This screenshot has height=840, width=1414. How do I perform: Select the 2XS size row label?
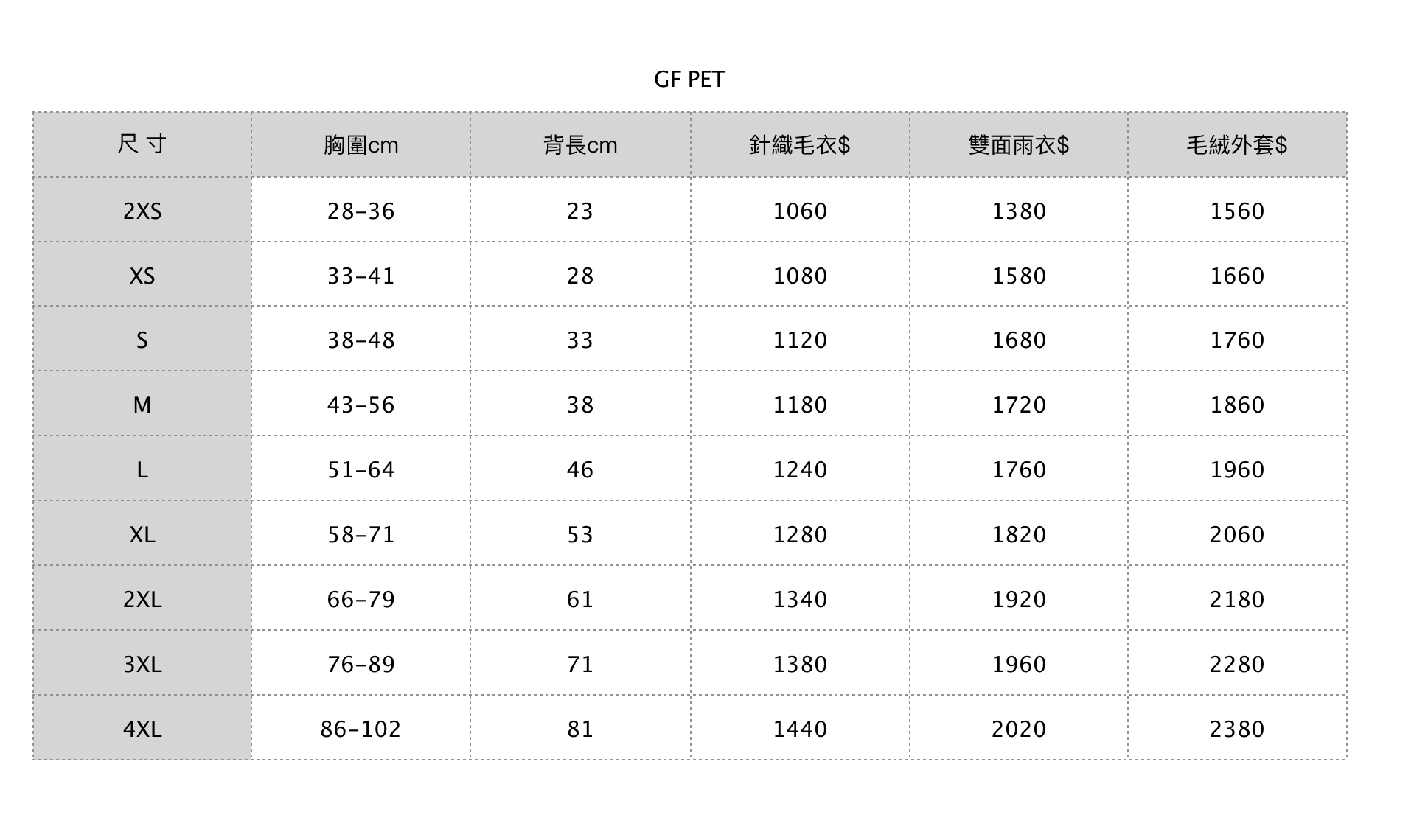(x=142, y=211)
